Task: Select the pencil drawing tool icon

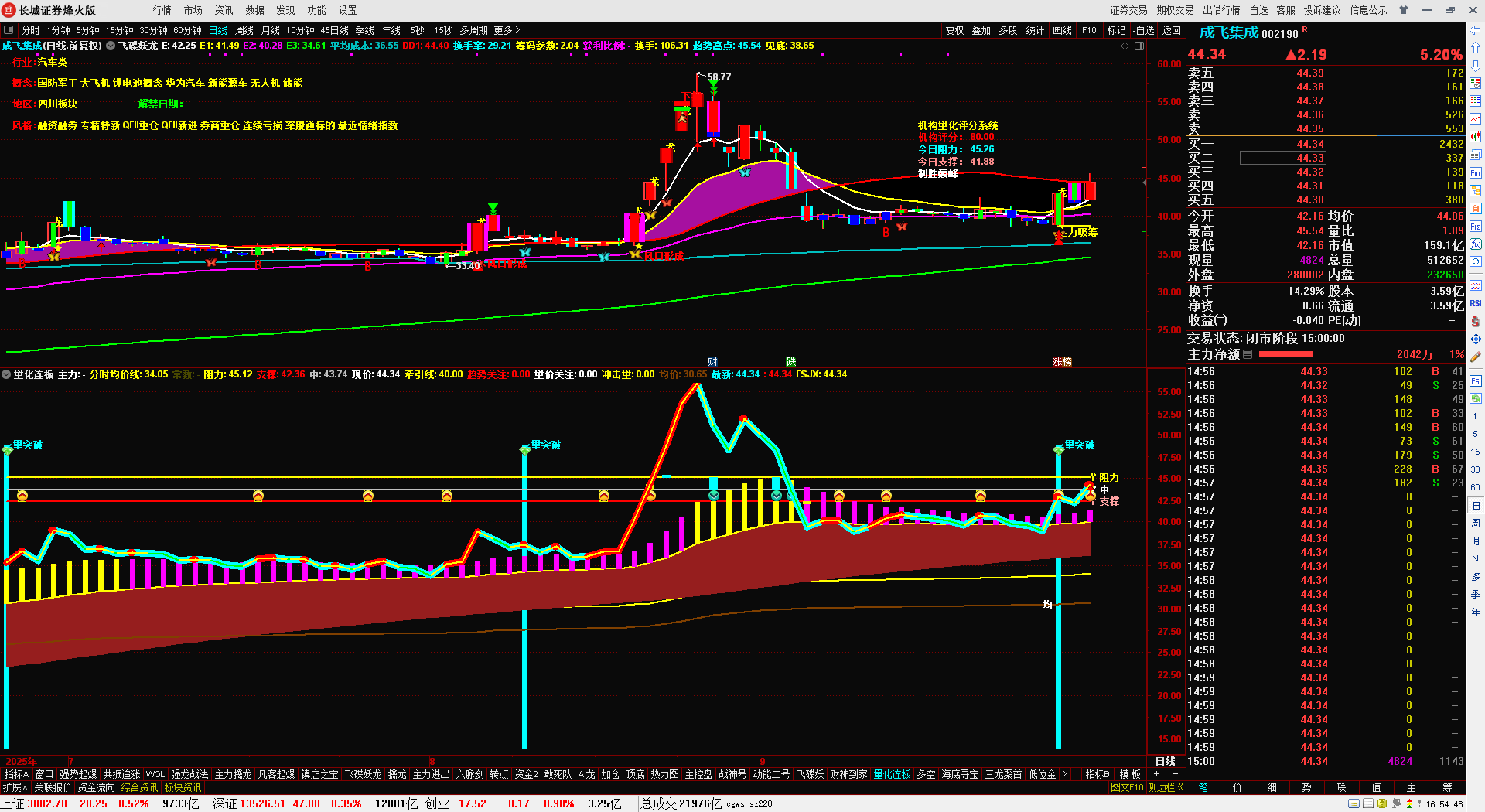Action: click(1476, 357)
